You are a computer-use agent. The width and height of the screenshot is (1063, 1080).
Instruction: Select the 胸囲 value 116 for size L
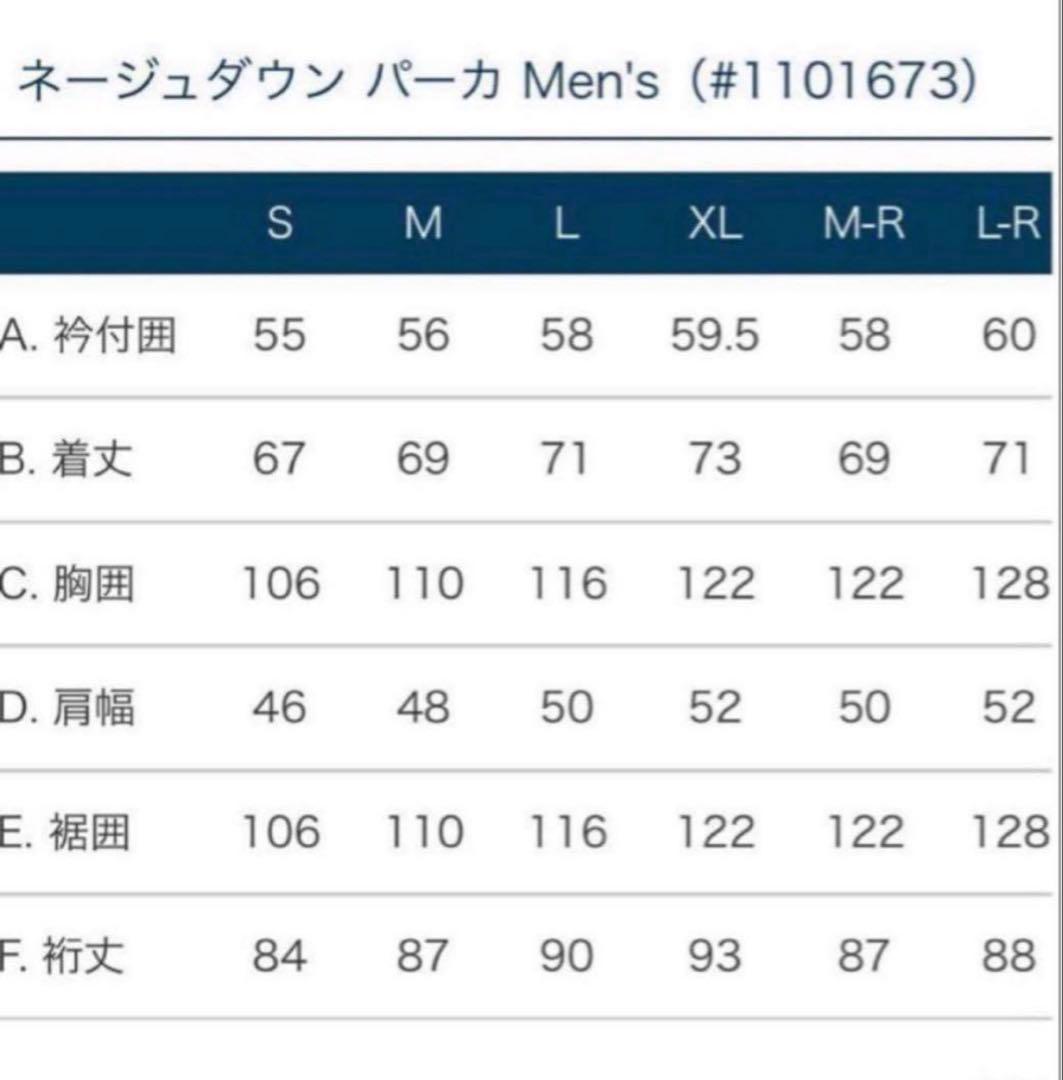pyautogui.click(x=567, y=584)
